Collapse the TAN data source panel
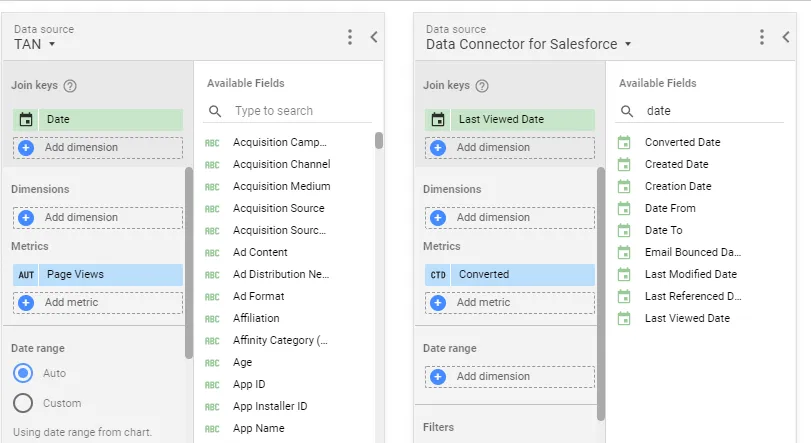811x443 pixels. 374,37
